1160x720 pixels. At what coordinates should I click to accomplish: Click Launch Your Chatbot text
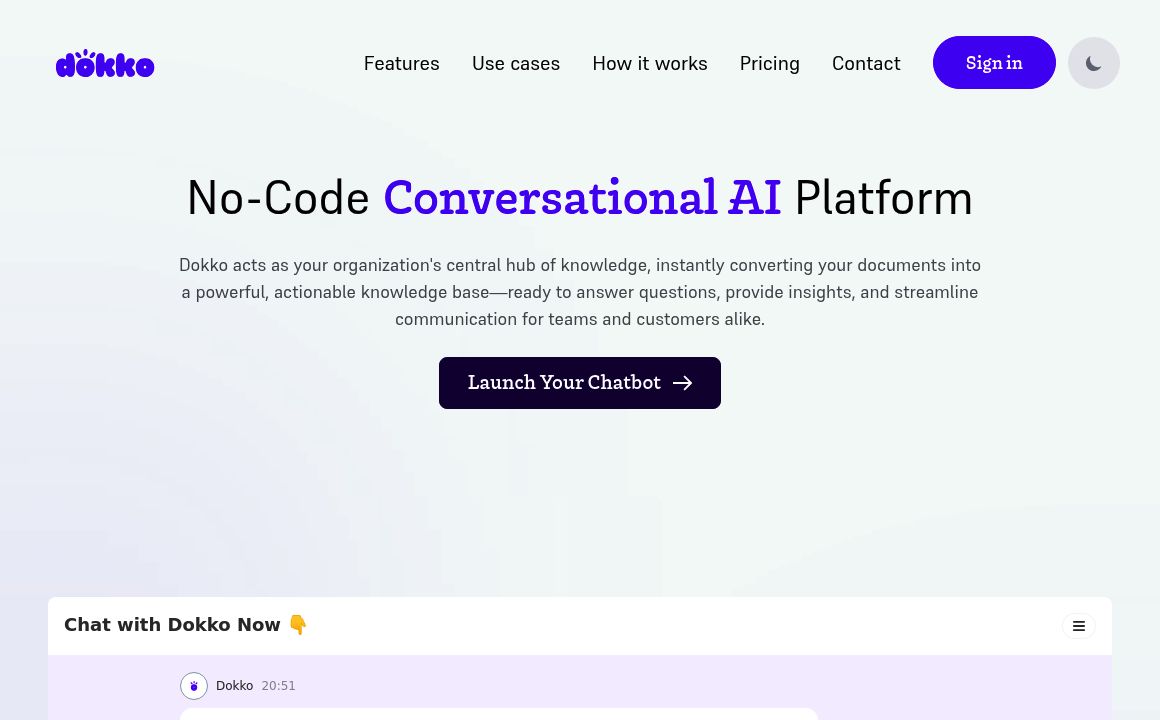(x=564, y=383)
